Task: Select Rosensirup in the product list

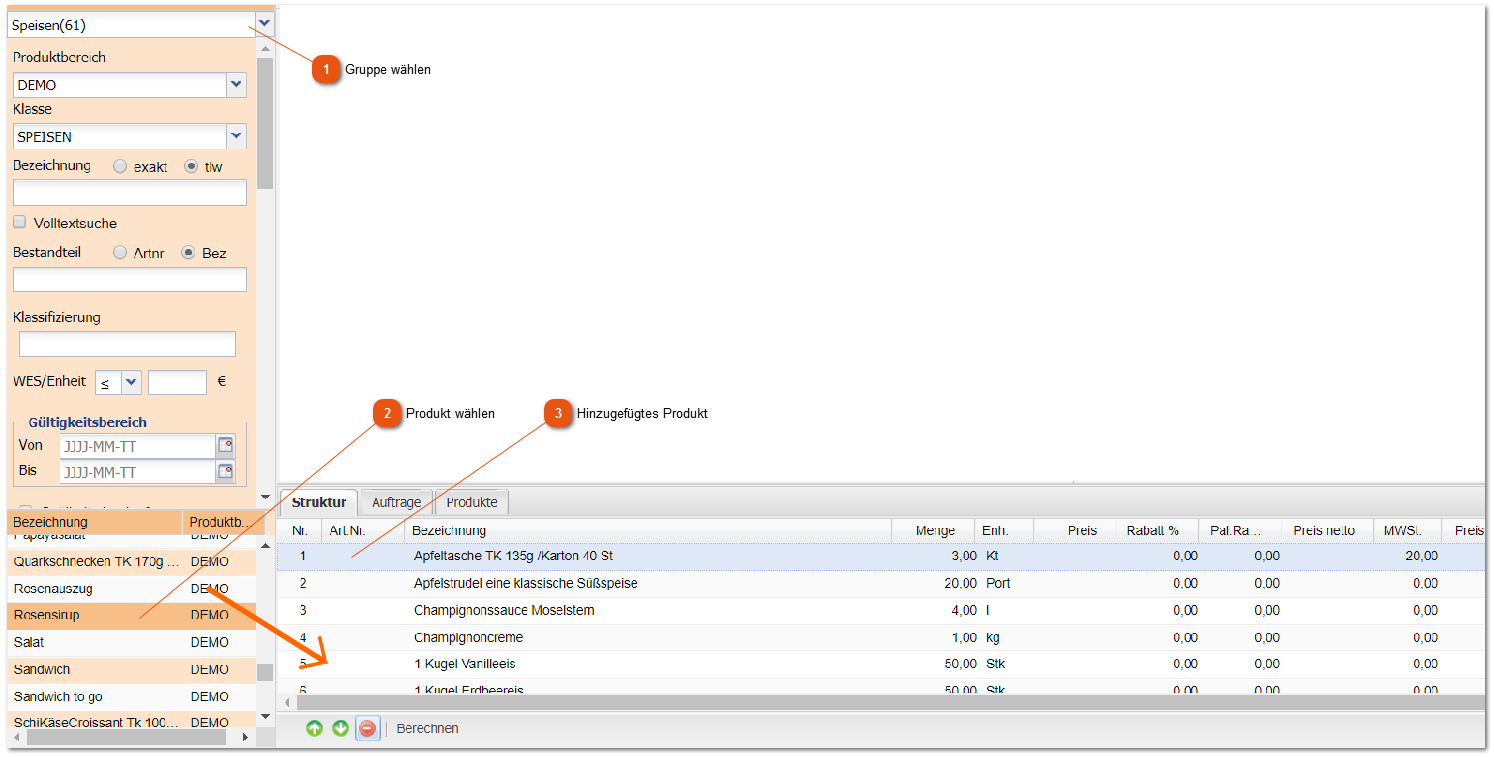Action: tap(132, 615)
